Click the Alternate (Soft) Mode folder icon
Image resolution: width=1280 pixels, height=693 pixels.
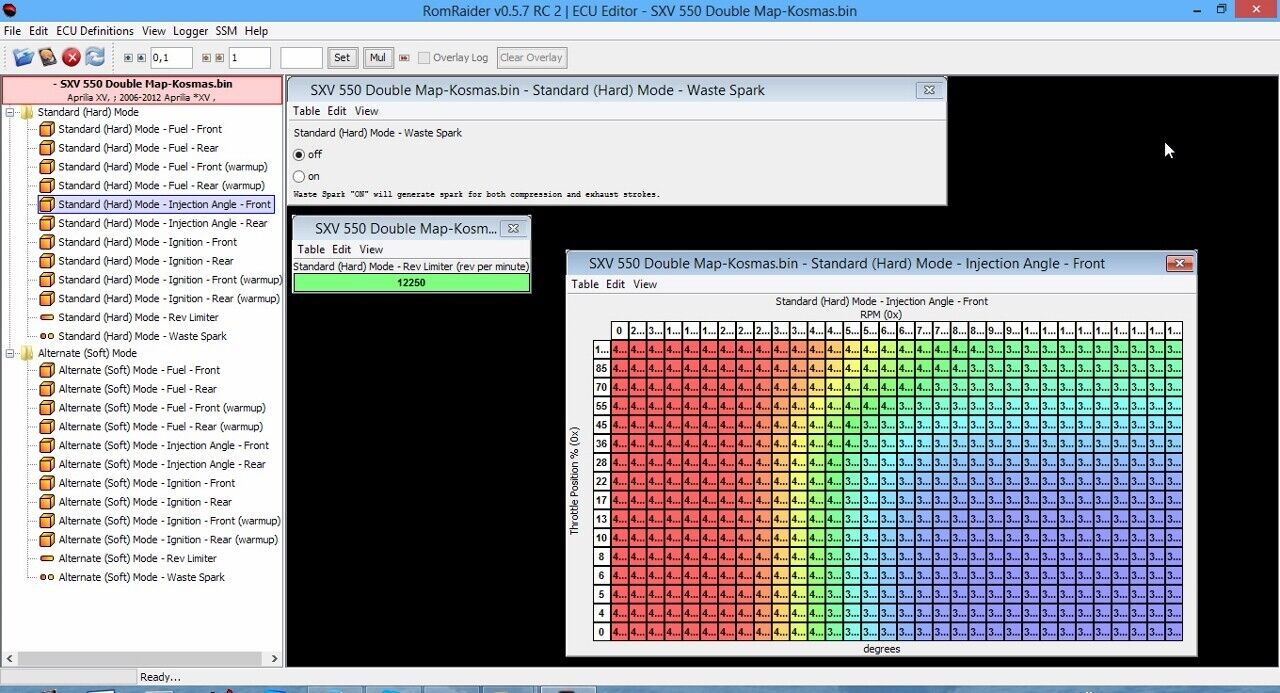[x=26, y=353]
